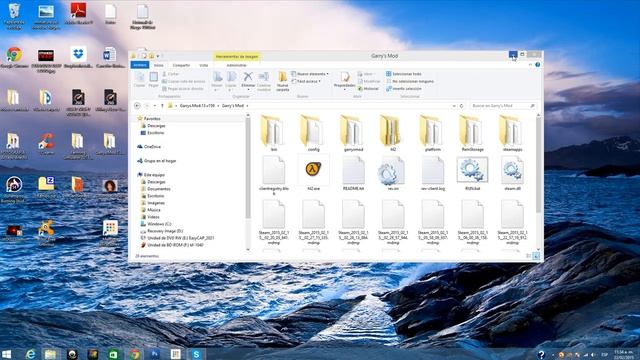Select the steam.dll file
The image size is (640, 360).
click(512, 173)
